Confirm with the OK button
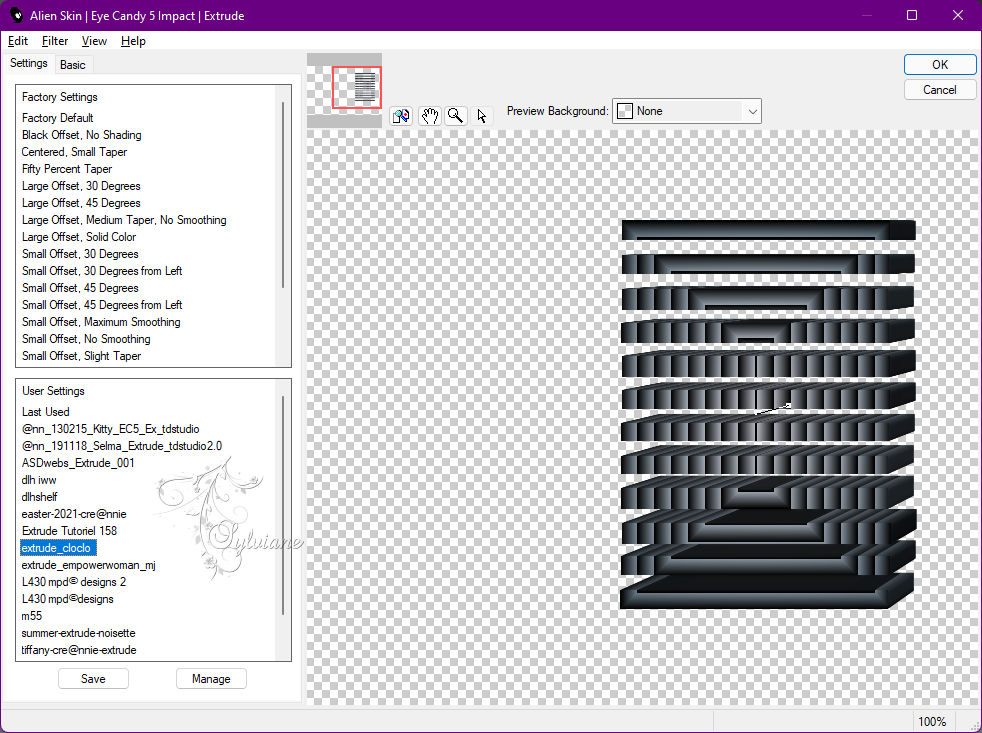Viewport: 982px width, 733px height. click(939, 65)
